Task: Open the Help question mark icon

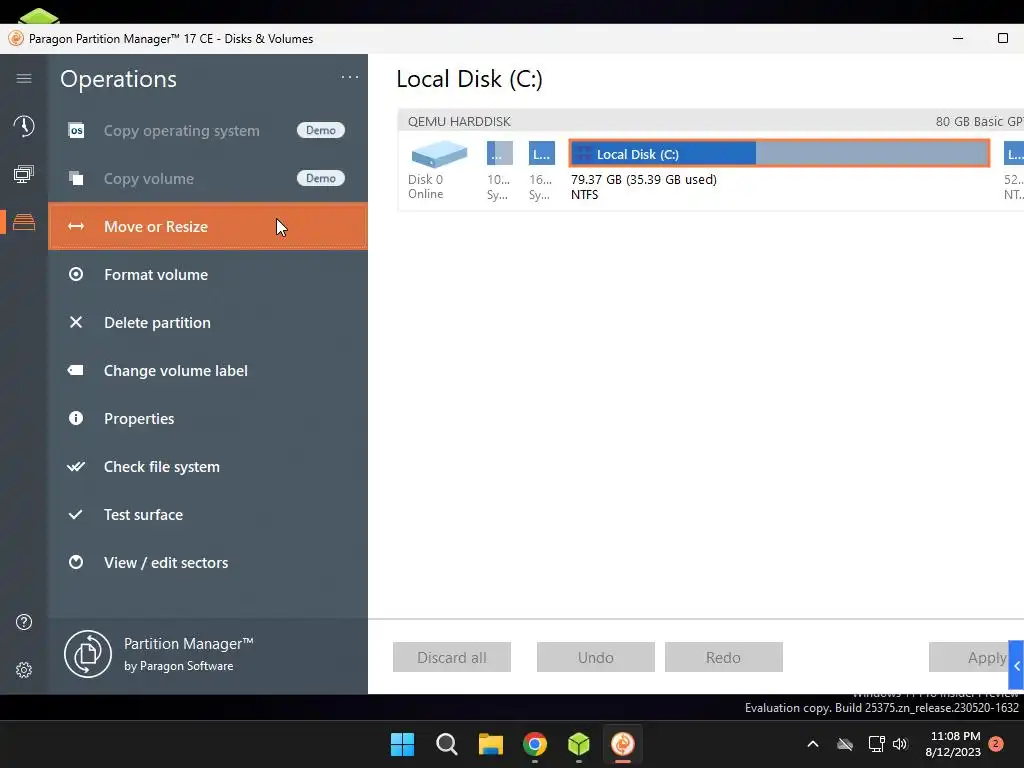Action: point(24,622)
